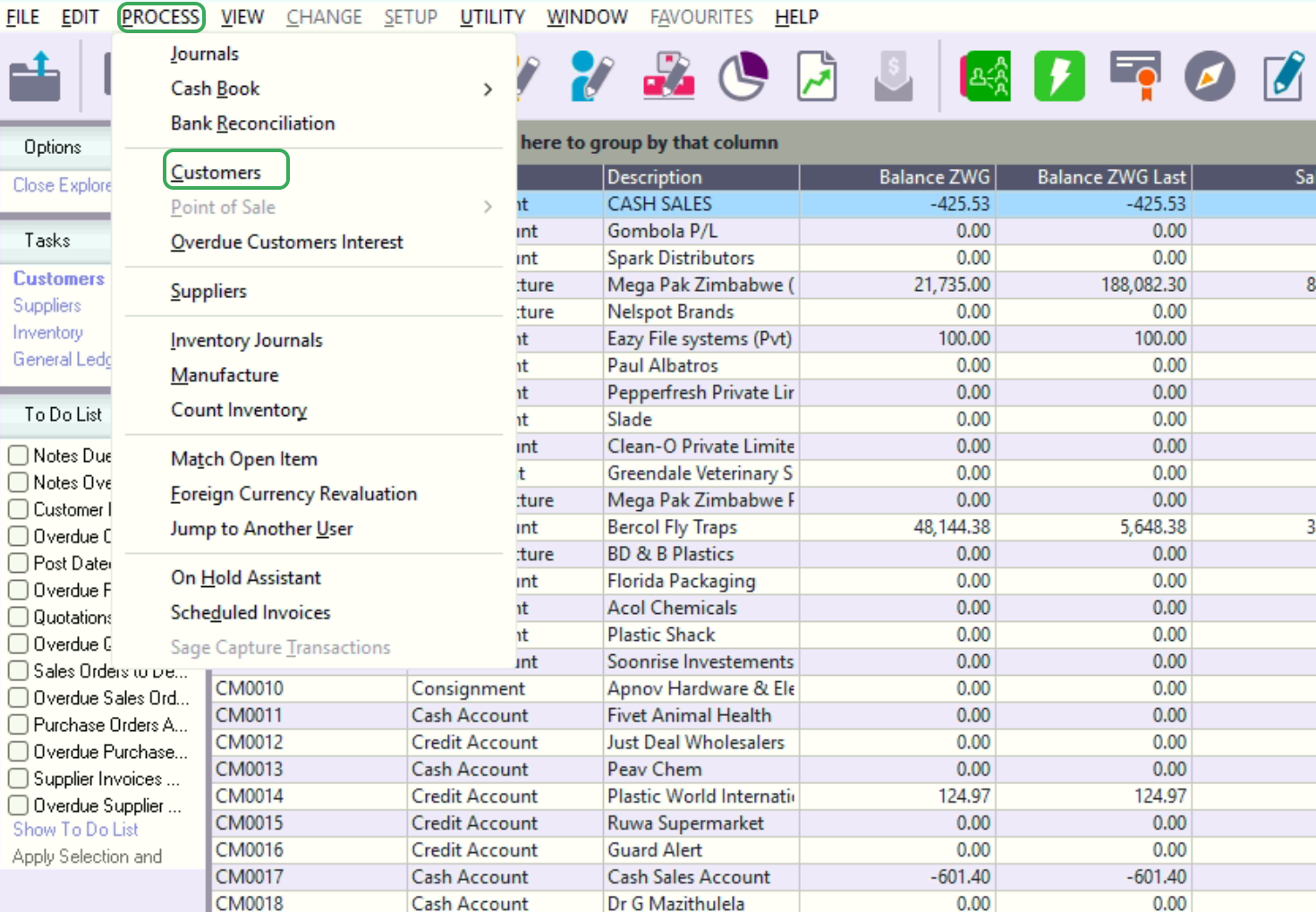Expand the Point of Sale submenu arrow

(x=488, y=207)
